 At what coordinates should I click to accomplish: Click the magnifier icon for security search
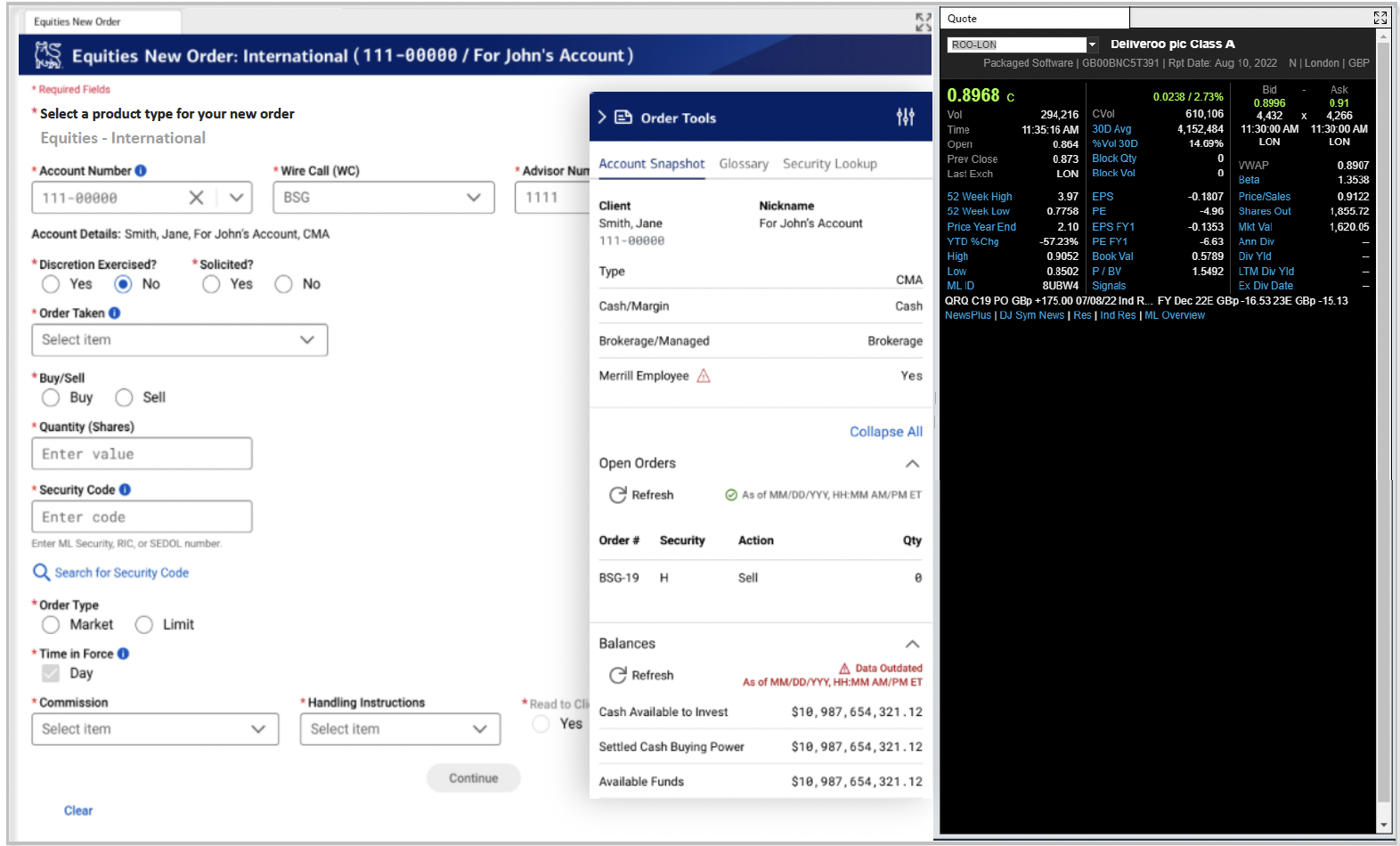tap(41, 573)
